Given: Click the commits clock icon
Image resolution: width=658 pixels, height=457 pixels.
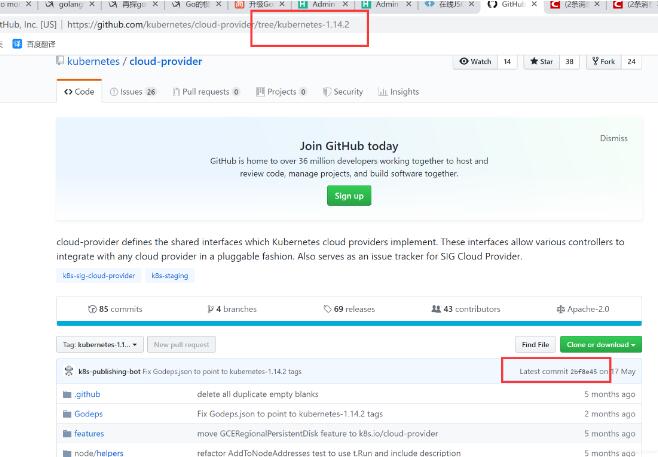Looking at the screenshot, I should pyautogui.click(x=92, y=309).
